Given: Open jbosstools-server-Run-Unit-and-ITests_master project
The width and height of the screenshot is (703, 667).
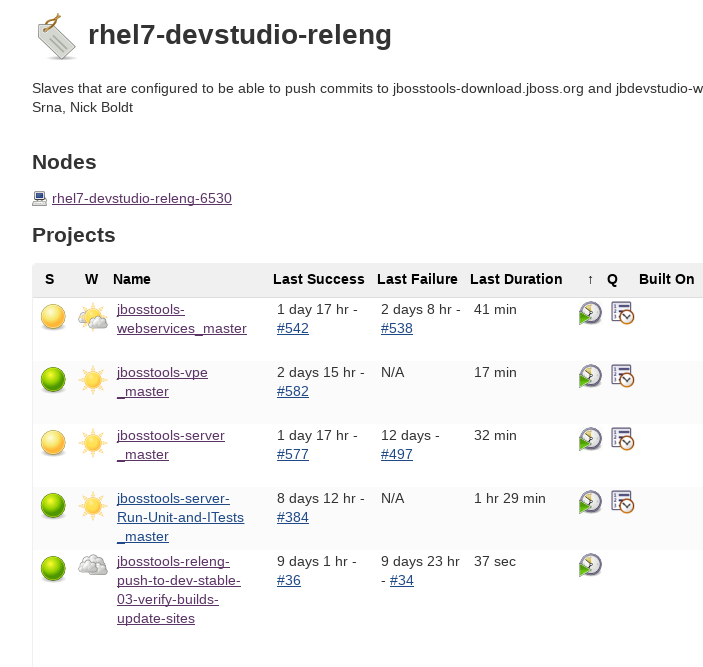Looking at the screenshot, I should pyautogui.click(x=180, y=517).
